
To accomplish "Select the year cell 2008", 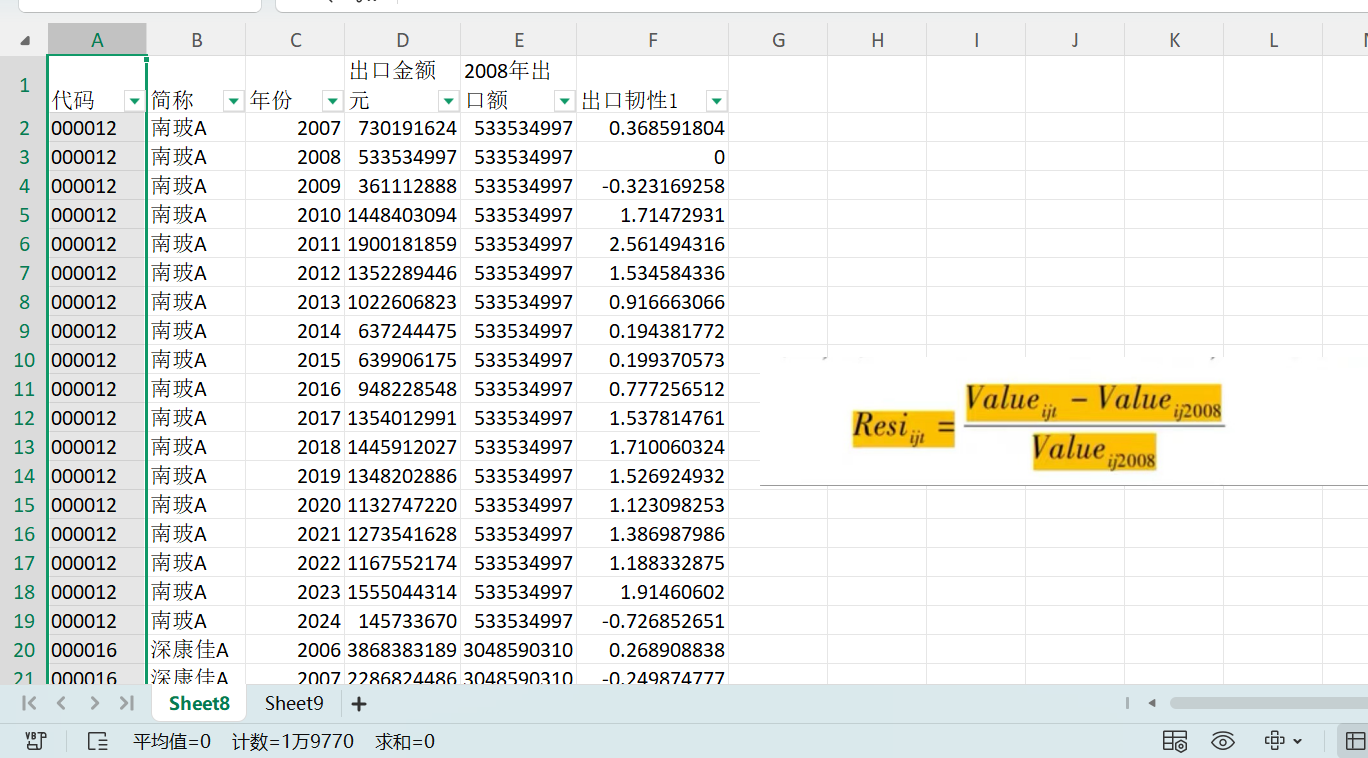I will [x=295, y=157].
